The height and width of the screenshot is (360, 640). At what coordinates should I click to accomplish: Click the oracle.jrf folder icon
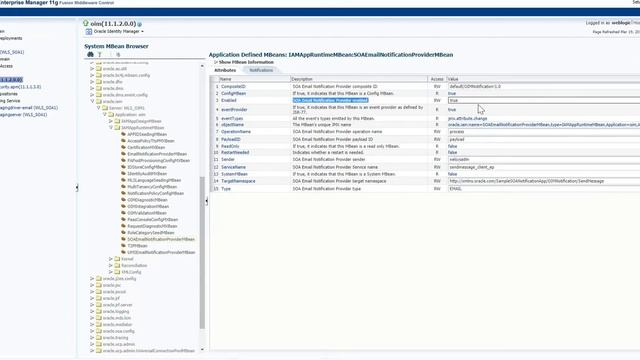98,298
